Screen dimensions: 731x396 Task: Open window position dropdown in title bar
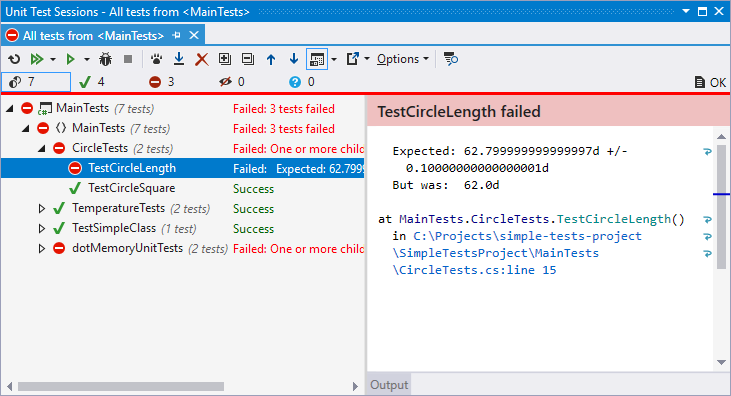tap(686, 11)
